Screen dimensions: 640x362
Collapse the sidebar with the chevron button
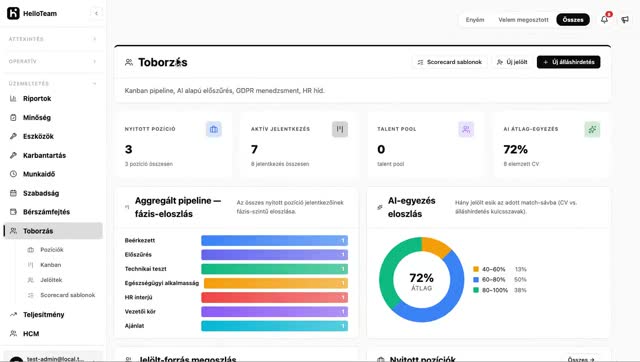[96, 13]
